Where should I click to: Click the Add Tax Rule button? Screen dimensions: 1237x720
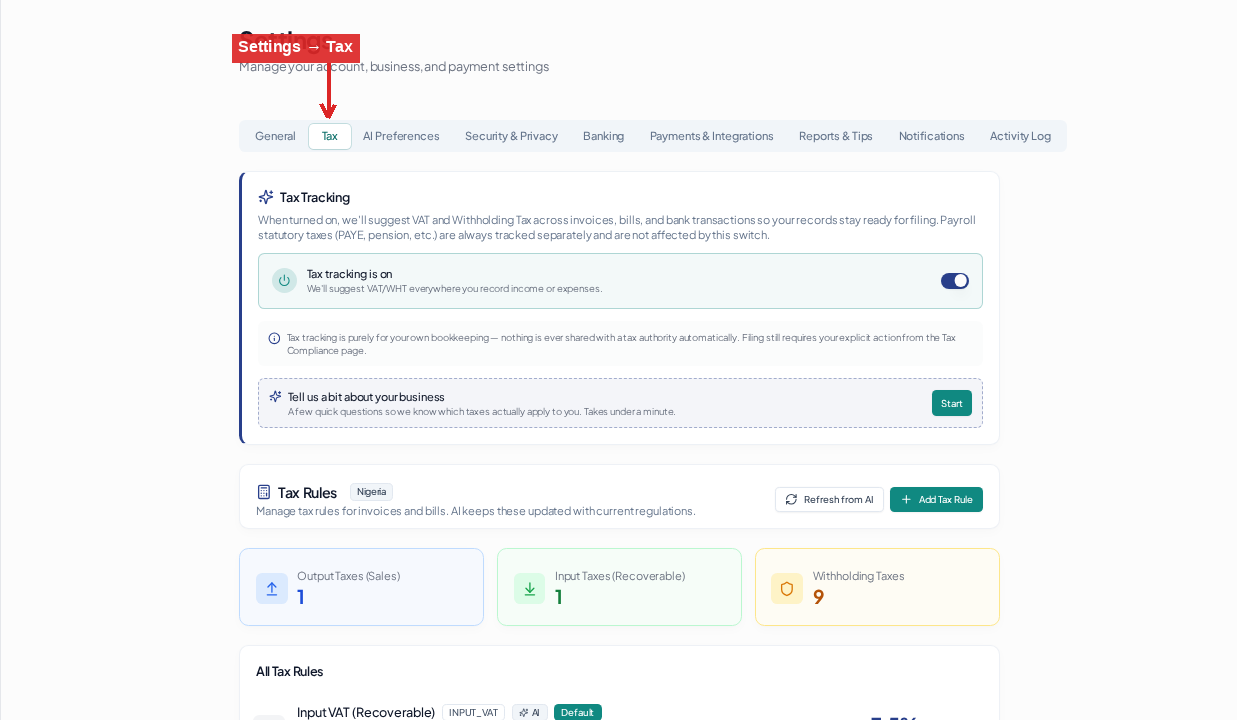936,499
